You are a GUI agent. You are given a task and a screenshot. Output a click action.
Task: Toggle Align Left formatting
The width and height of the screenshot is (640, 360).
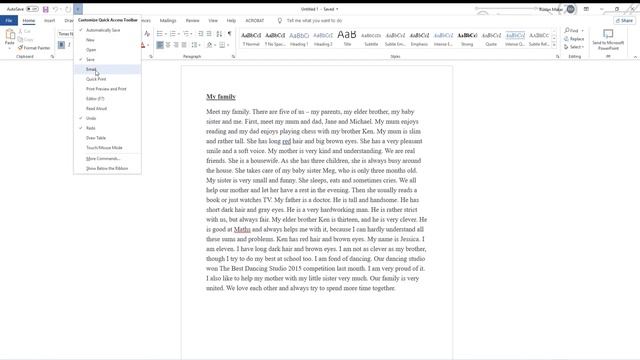[x=160, y=45]
